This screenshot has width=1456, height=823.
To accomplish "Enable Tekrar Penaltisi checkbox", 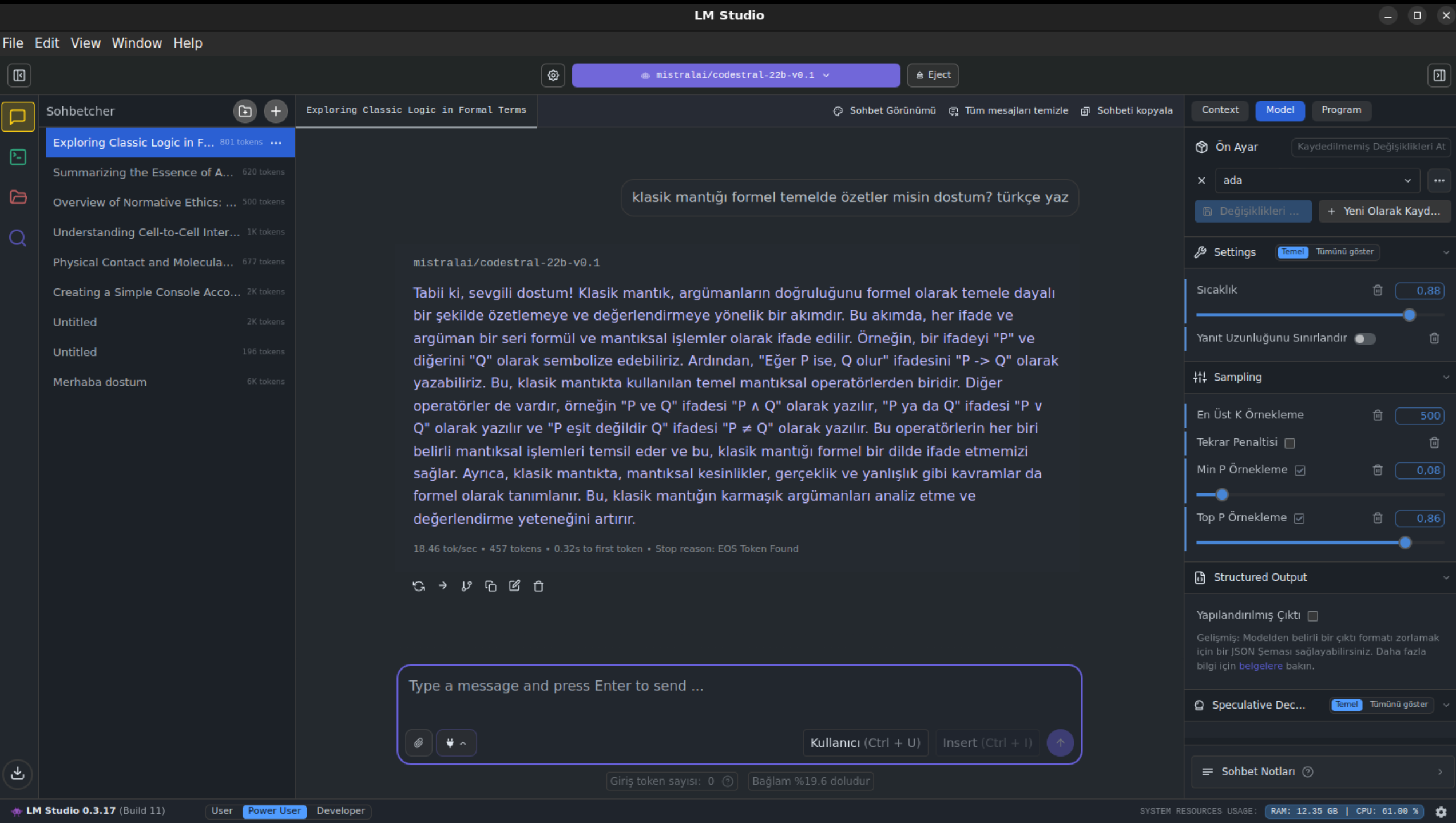I will tap(1290, 443).
